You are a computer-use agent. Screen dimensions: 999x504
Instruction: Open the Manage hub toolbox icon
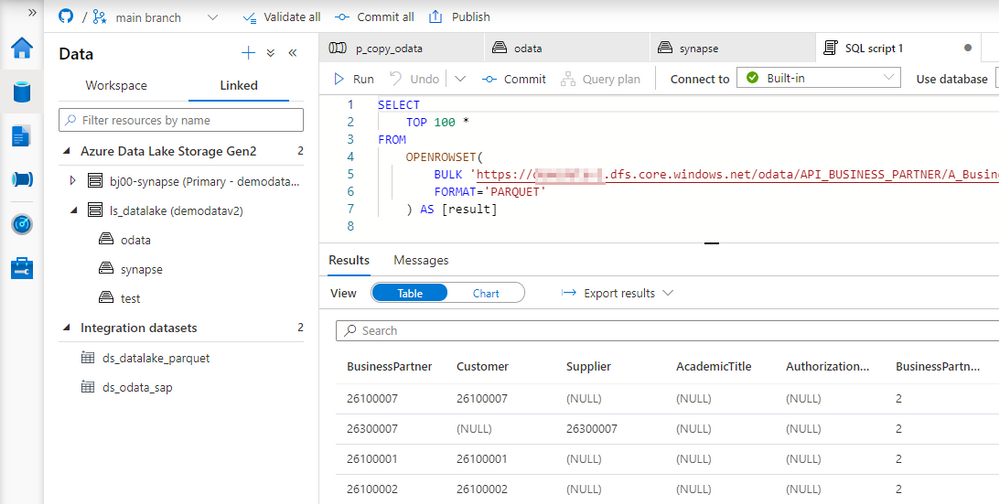point(22,268)
